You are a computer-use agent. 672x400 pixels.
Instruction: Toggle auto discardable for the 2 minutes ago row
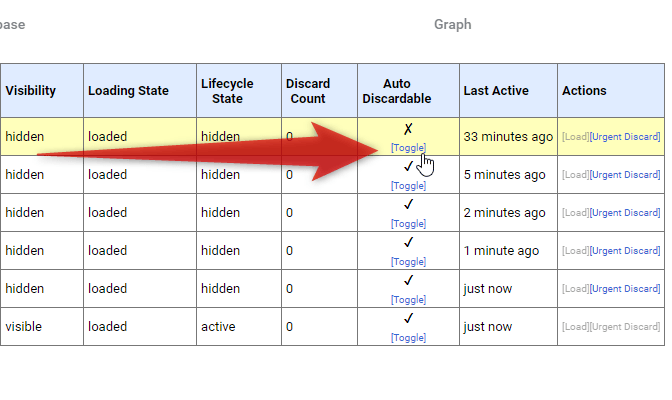click(408, 223)
